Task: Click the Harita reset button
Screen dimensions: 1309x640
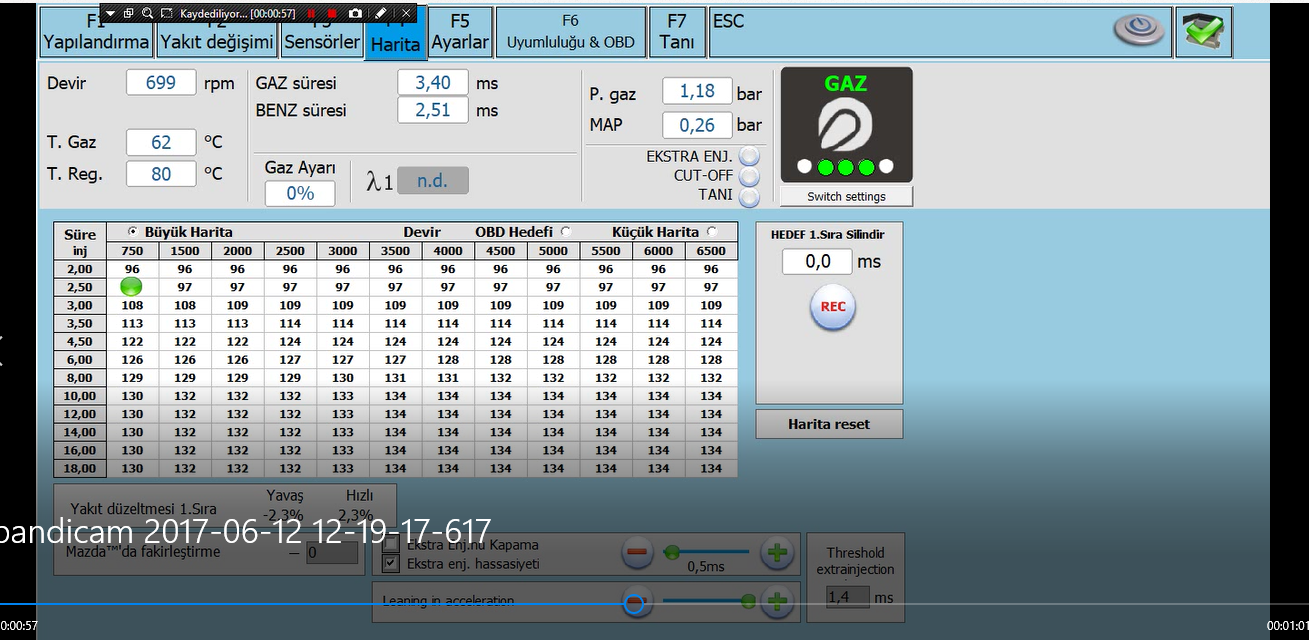Action: [x=829, y=424]
